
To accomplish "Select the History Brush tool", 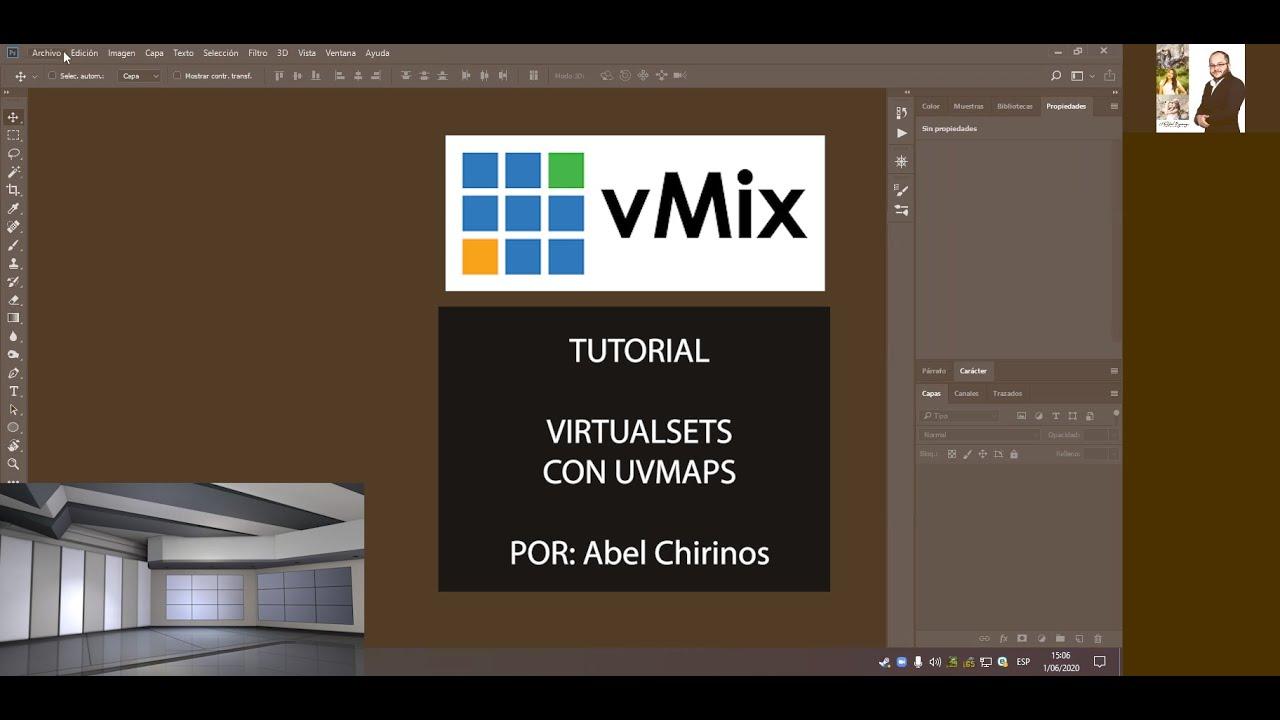I will click(x=14, y=282).
